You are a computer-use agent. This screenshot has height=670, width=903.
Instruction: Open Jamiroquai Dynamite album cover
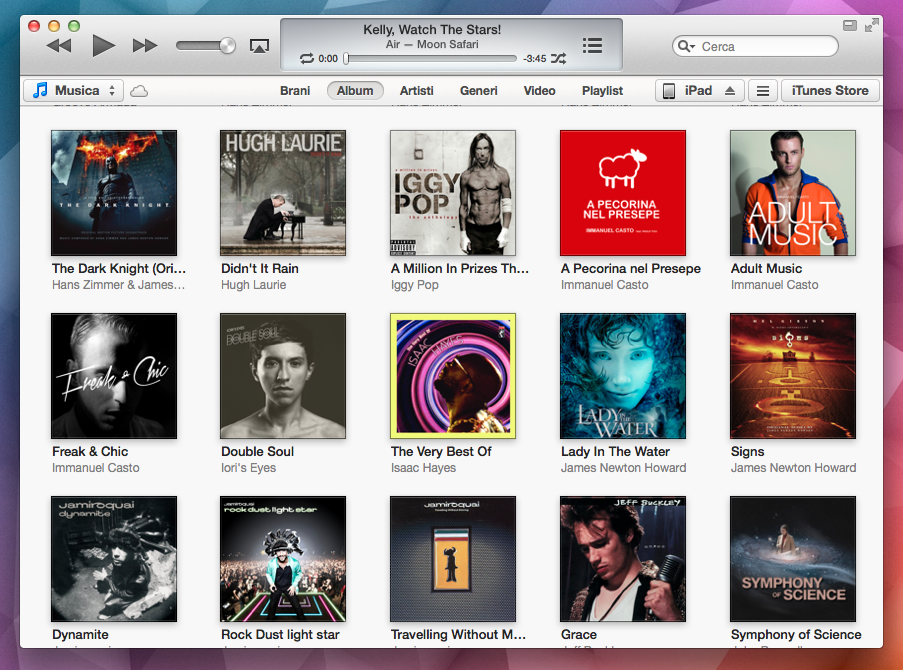[x=114, y=559]
